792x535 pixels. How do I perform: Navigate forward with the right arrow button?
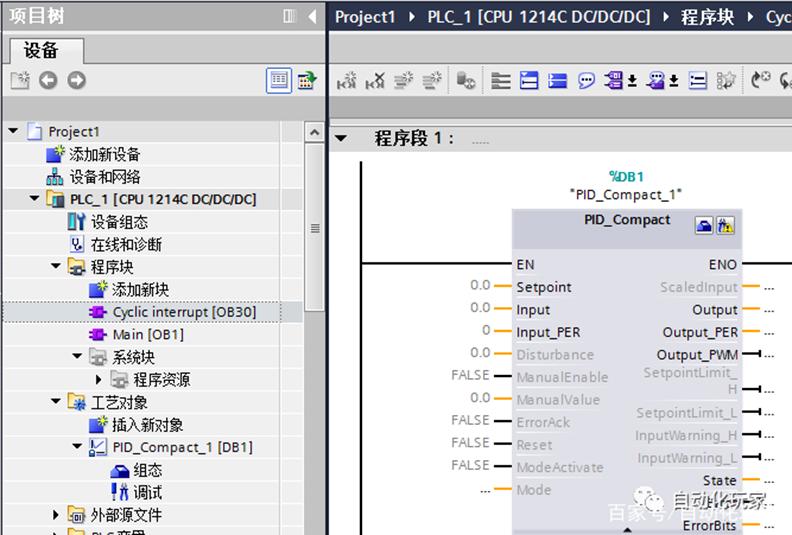(77, 80)
